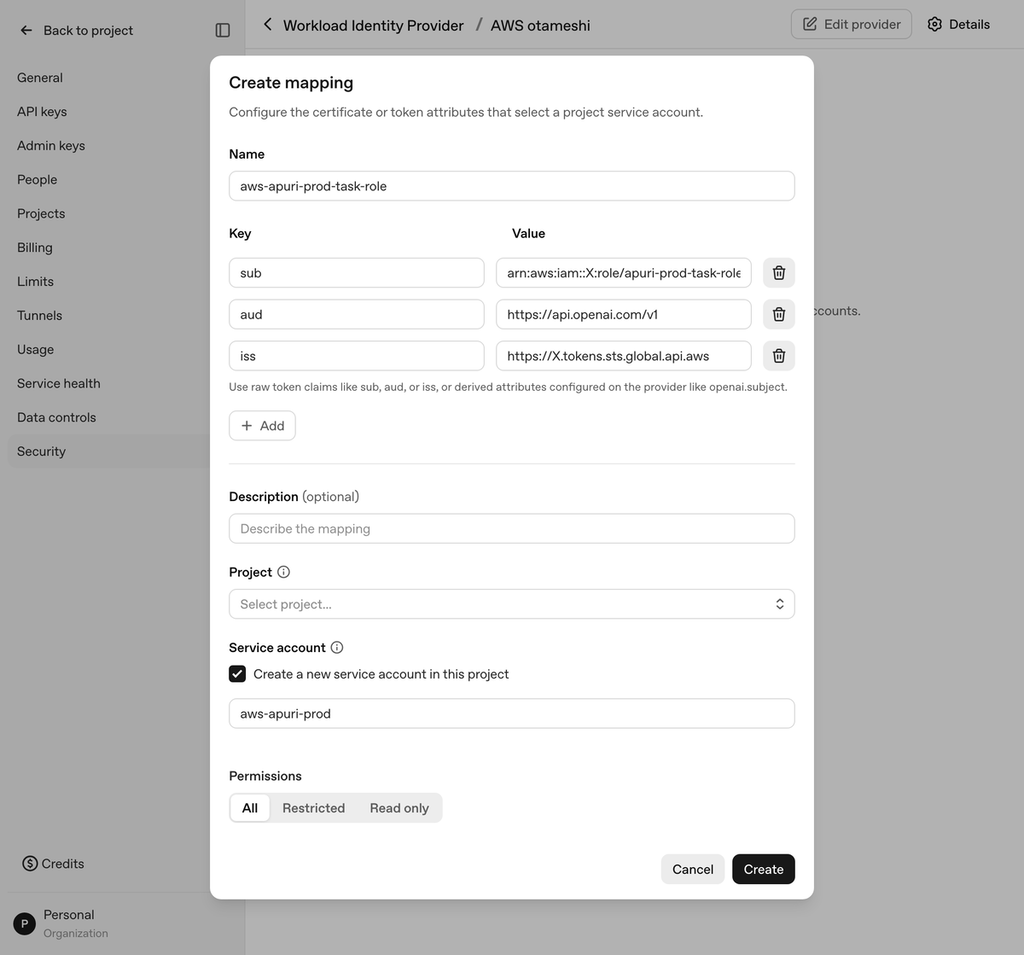Open Security in sidebar
This screenshot has height=955, width=1024.
tap(108, 451)
